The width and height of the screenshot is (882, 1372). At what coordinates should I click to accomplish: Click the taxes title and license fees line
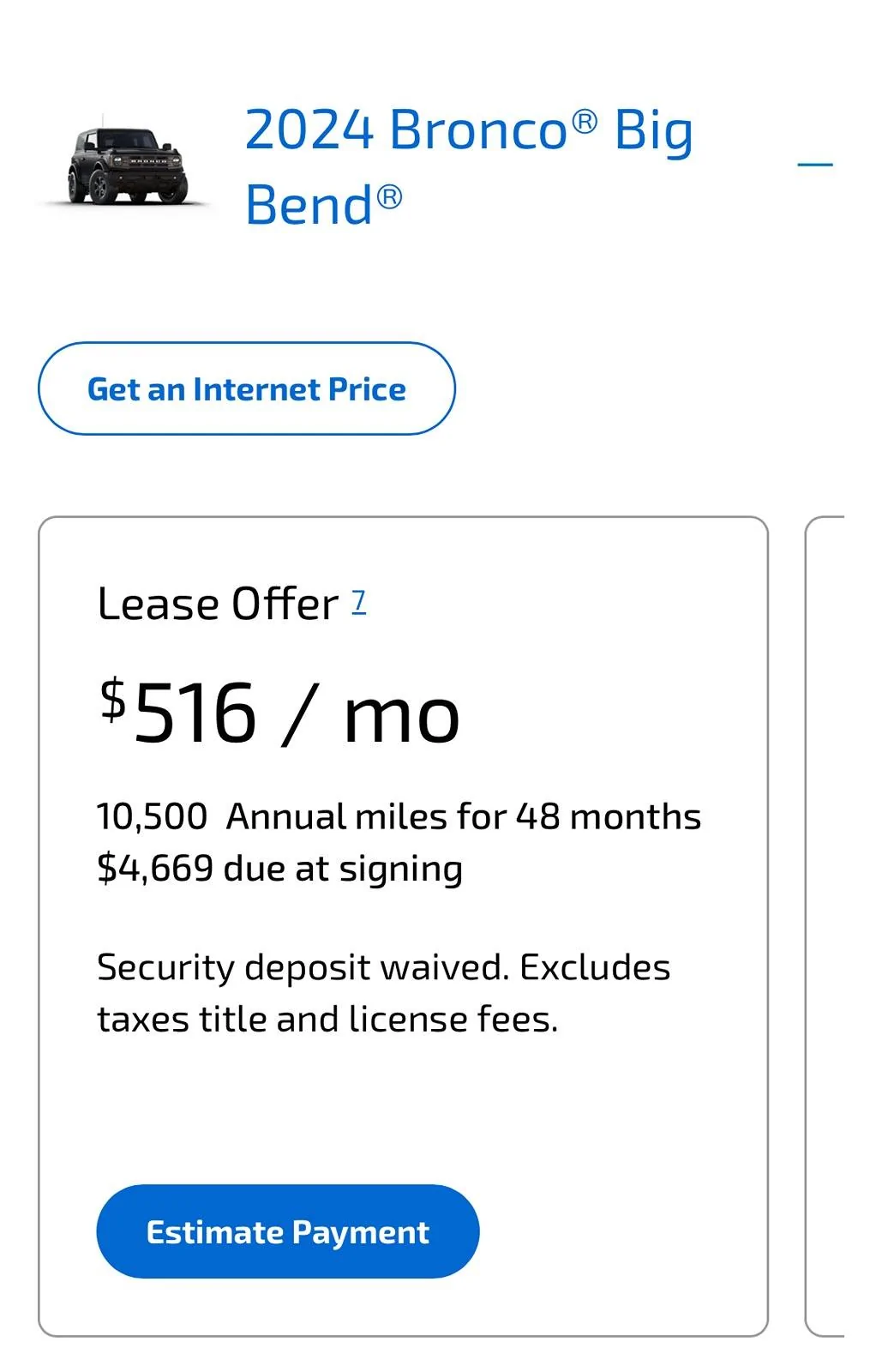tap(327, 1020)
